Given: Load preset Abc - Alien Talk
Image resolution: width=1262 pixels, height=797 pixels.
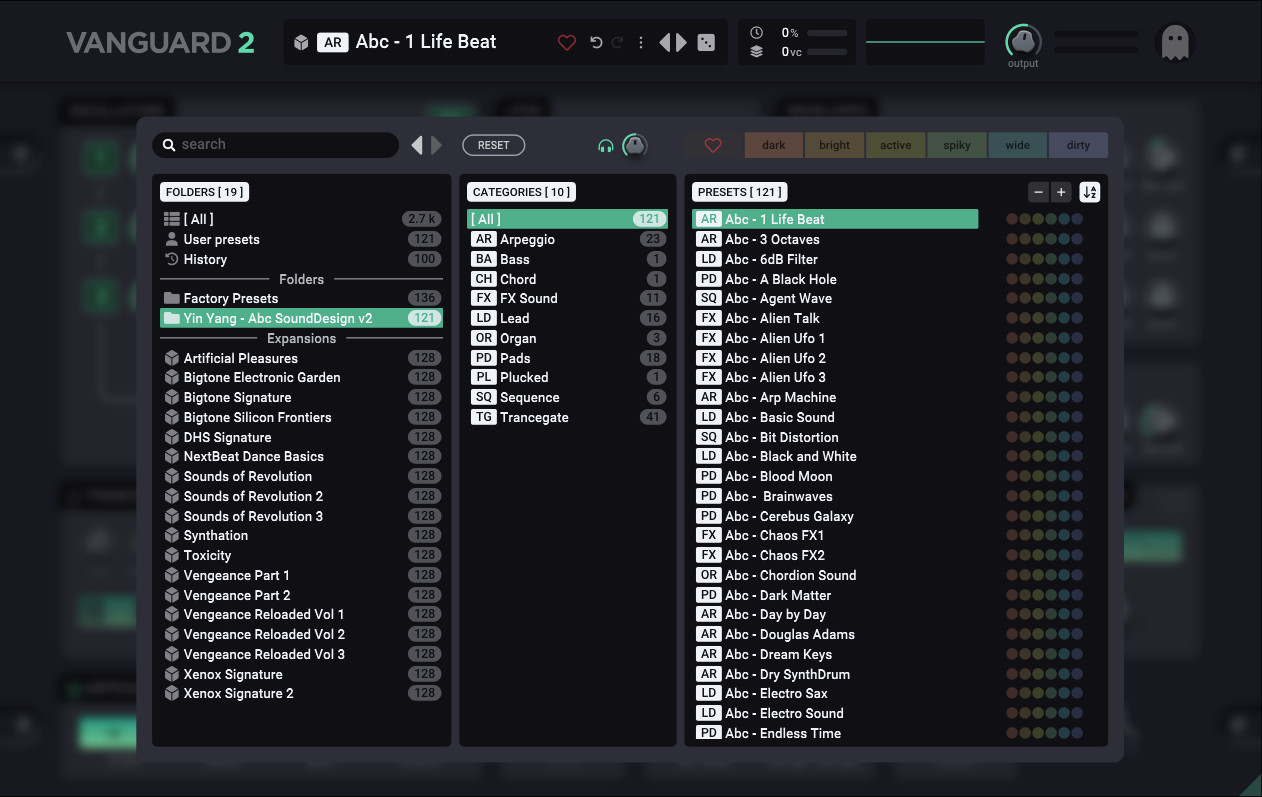Looking at the screenshot, I should [x=835, y=318].
